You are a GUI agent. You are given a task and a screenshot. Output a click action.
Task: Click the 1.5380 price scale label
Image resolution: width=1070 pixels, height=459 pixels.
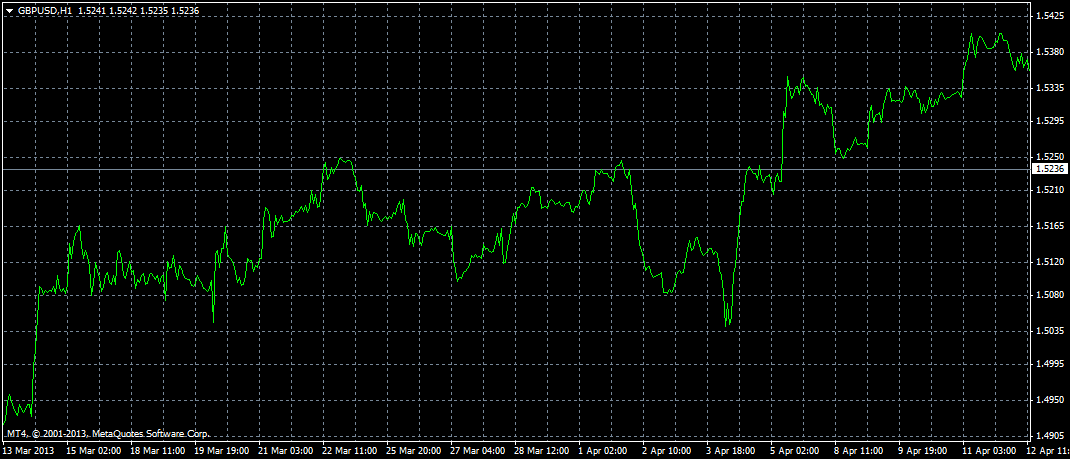pyautogui.click(x=1049, y=52)
